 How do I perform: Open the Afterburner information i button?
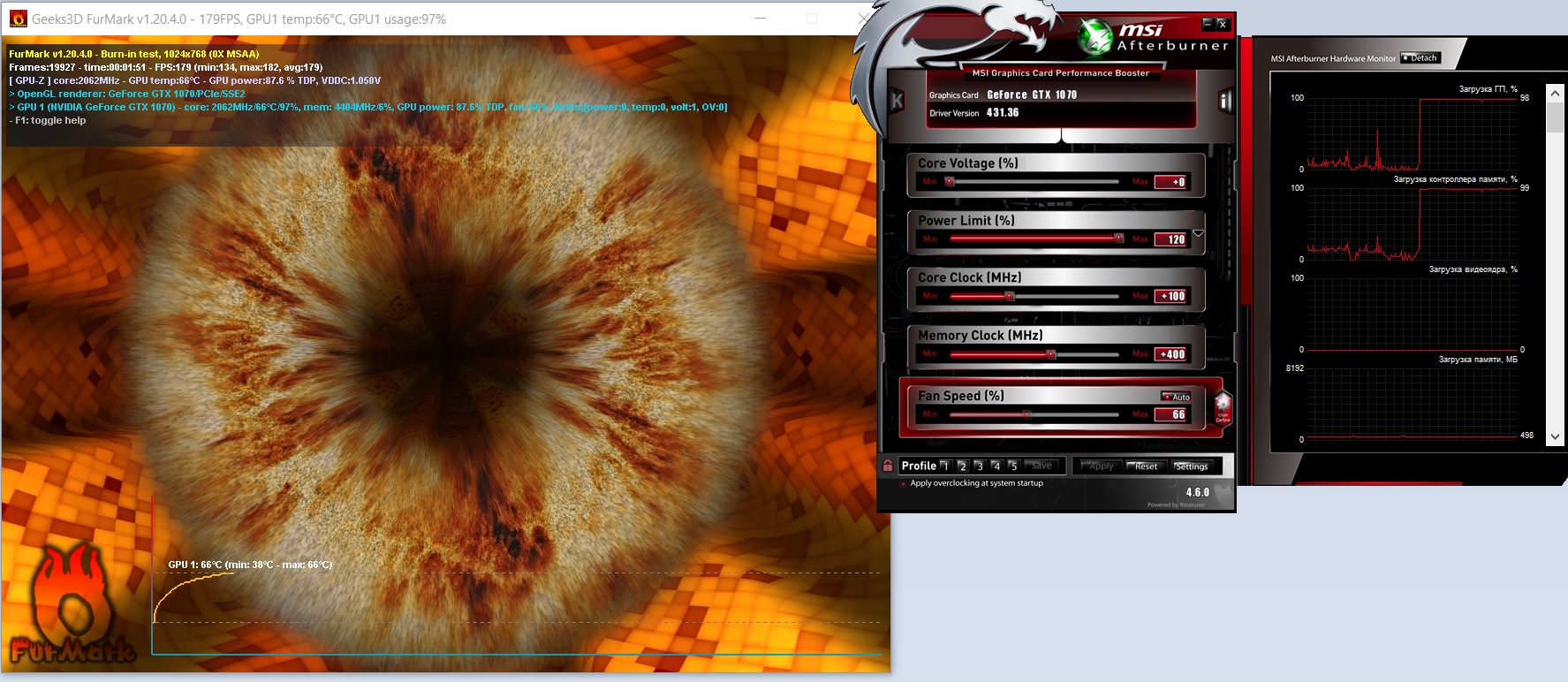tap(1225, 101)
